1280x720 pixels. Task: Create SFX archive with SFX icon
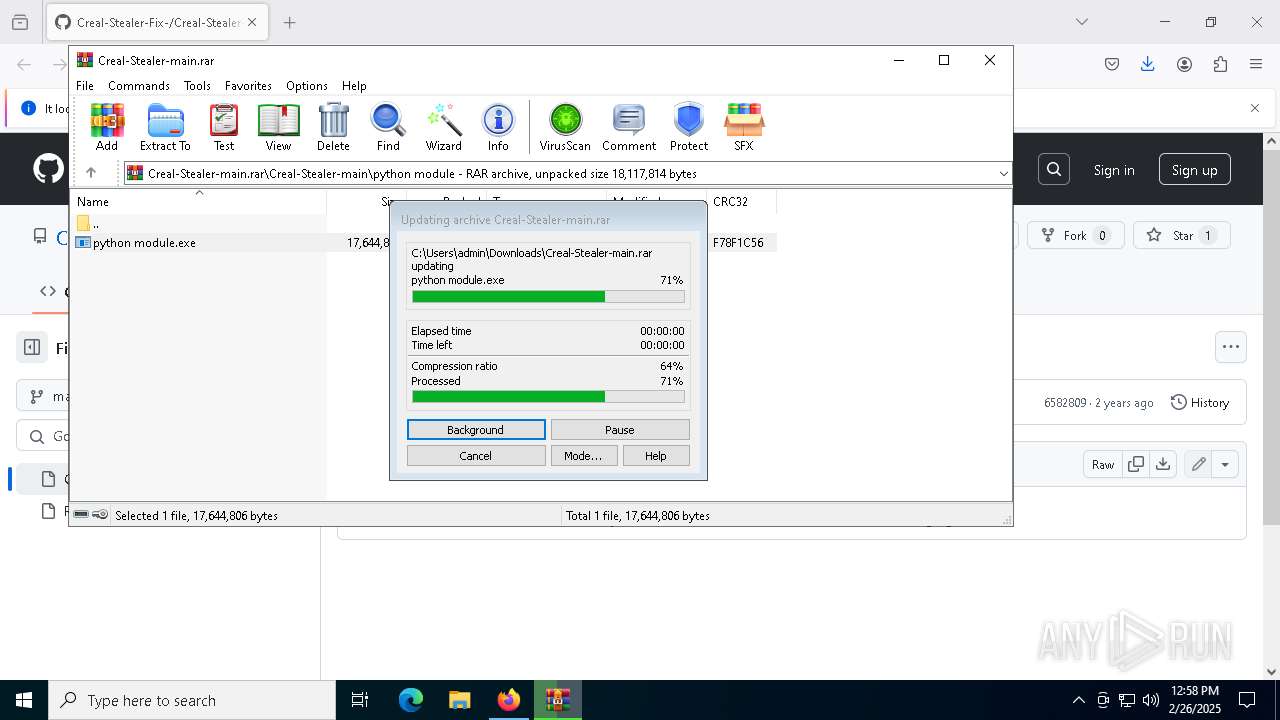click(x=744, y=127)
